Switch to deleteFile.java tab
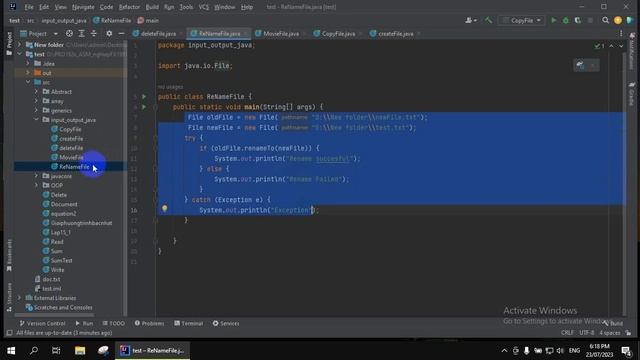 (158, 33)
